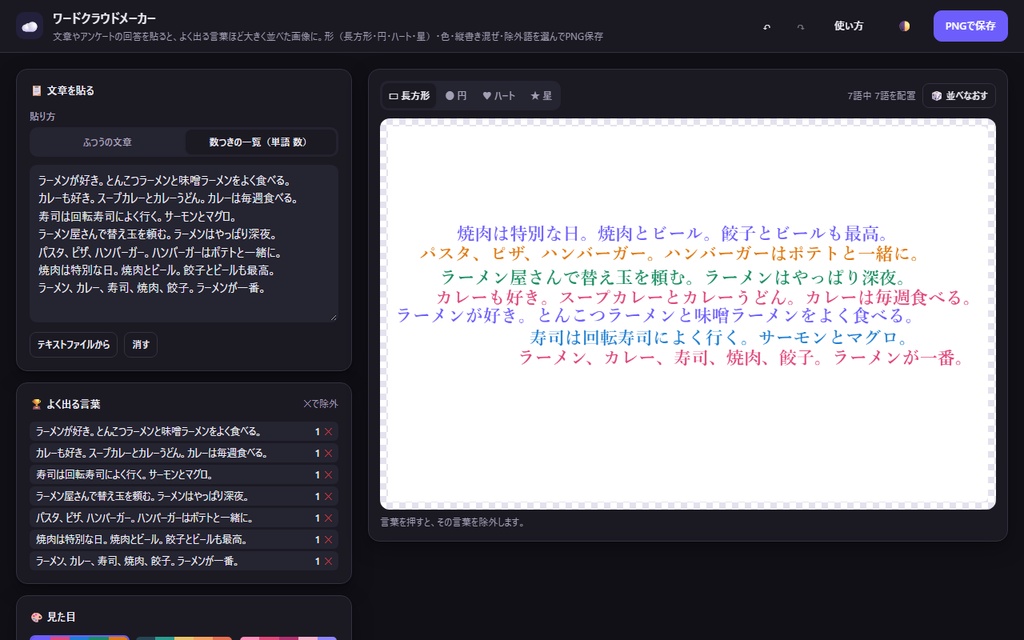The width and height of the screenshot is (1024, 640).
Task: Click the 見た目 panel heading
Action: (x=61, y=617)
